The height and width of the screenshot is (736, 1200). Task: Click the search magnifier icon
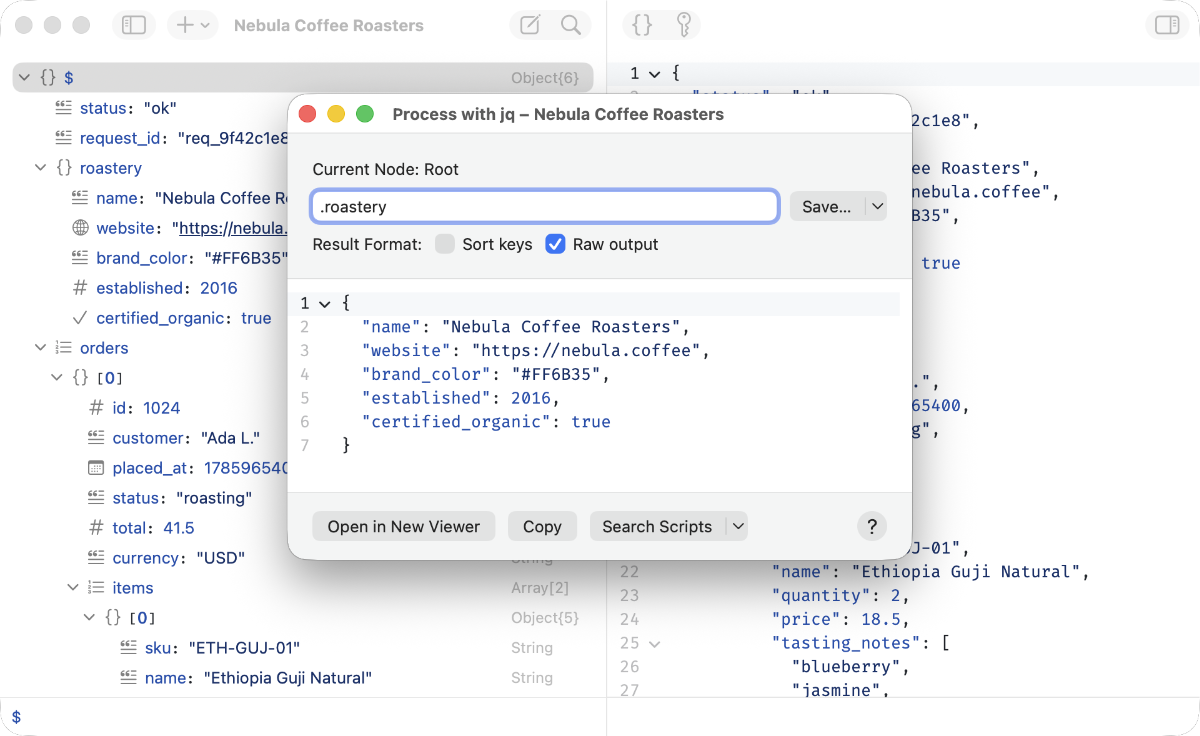[571, 25]
